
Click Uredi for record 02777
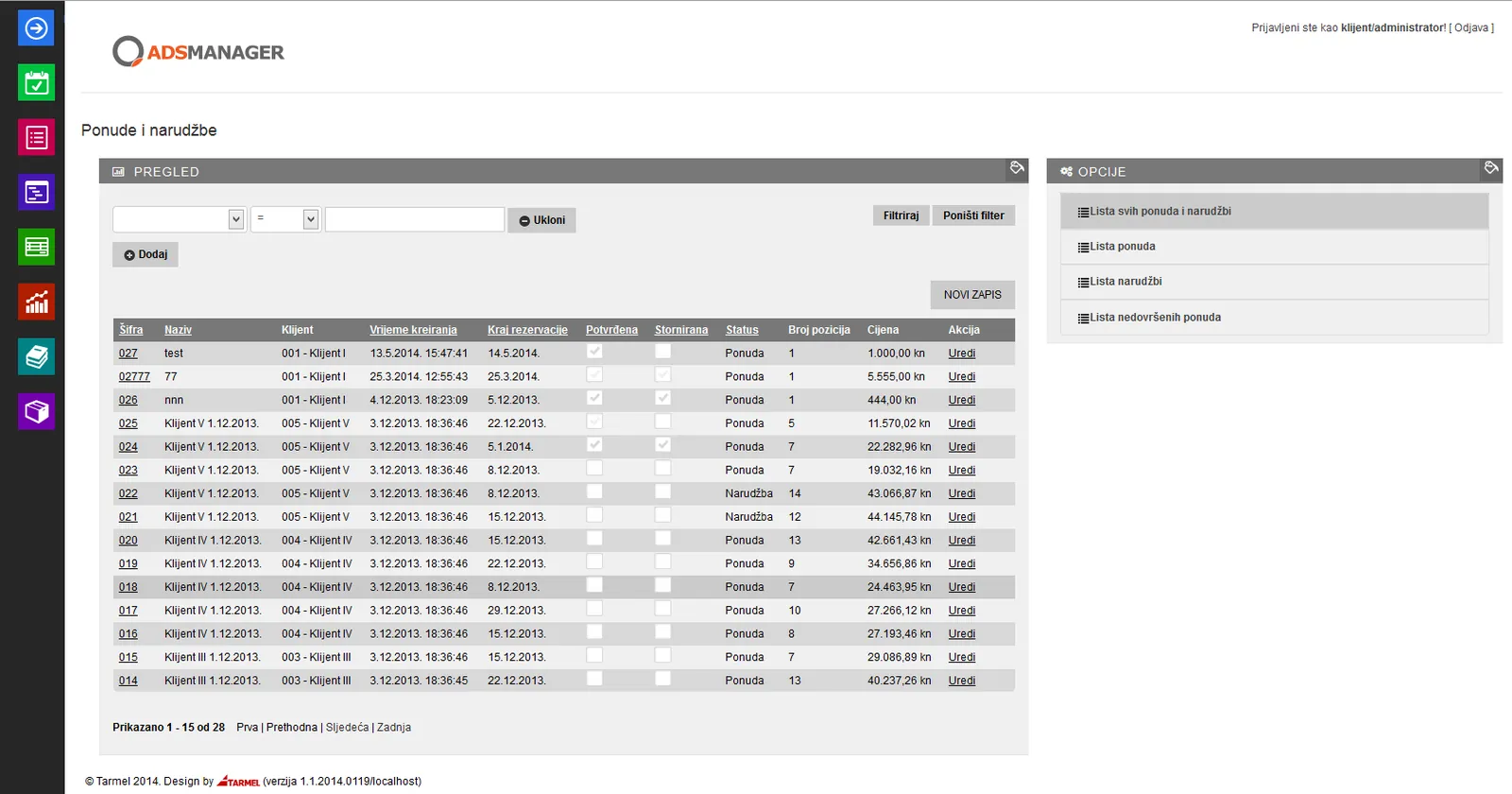[x=962, y=377]
